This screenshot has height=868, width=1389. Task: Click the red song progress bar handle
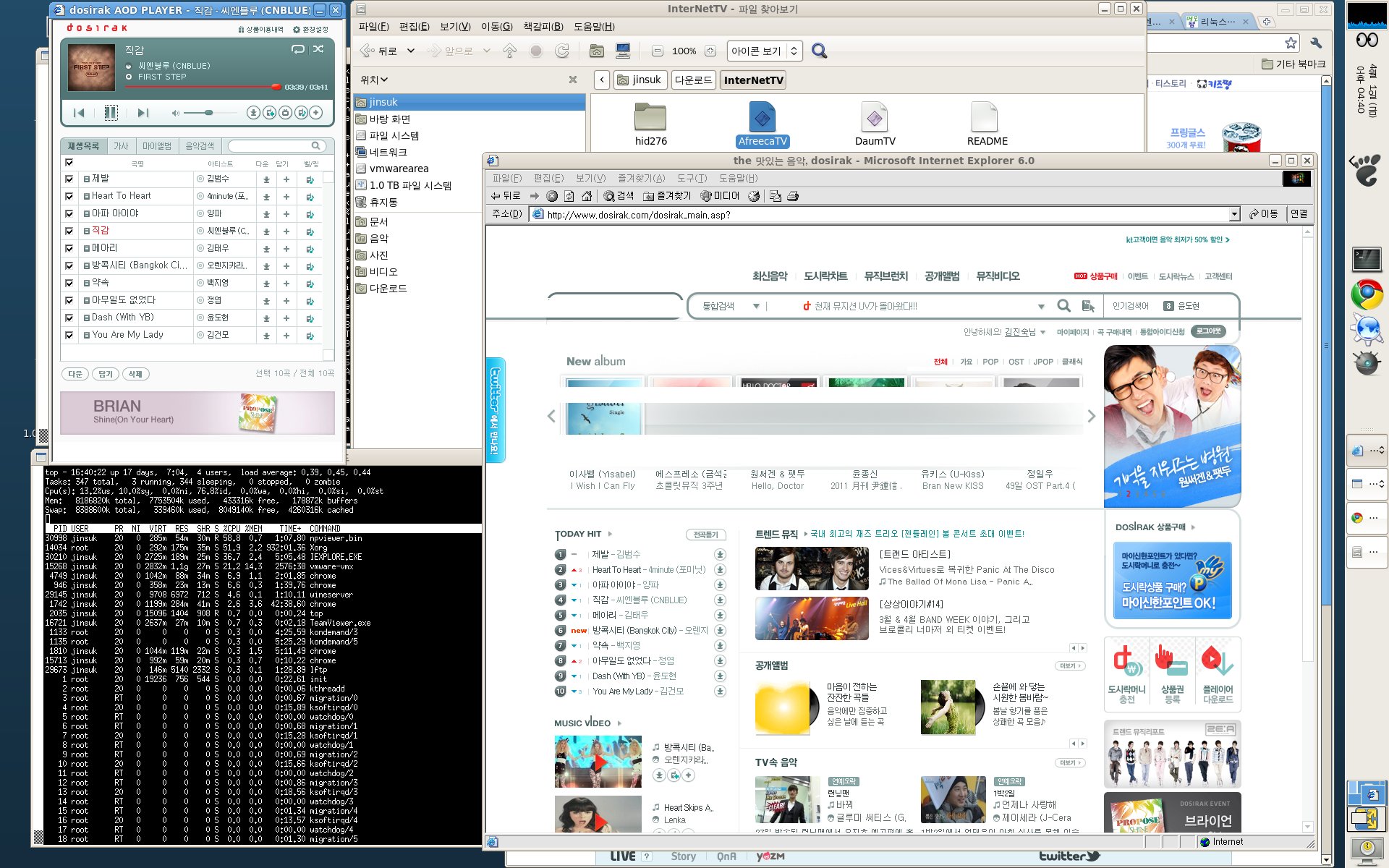[276, 87]
